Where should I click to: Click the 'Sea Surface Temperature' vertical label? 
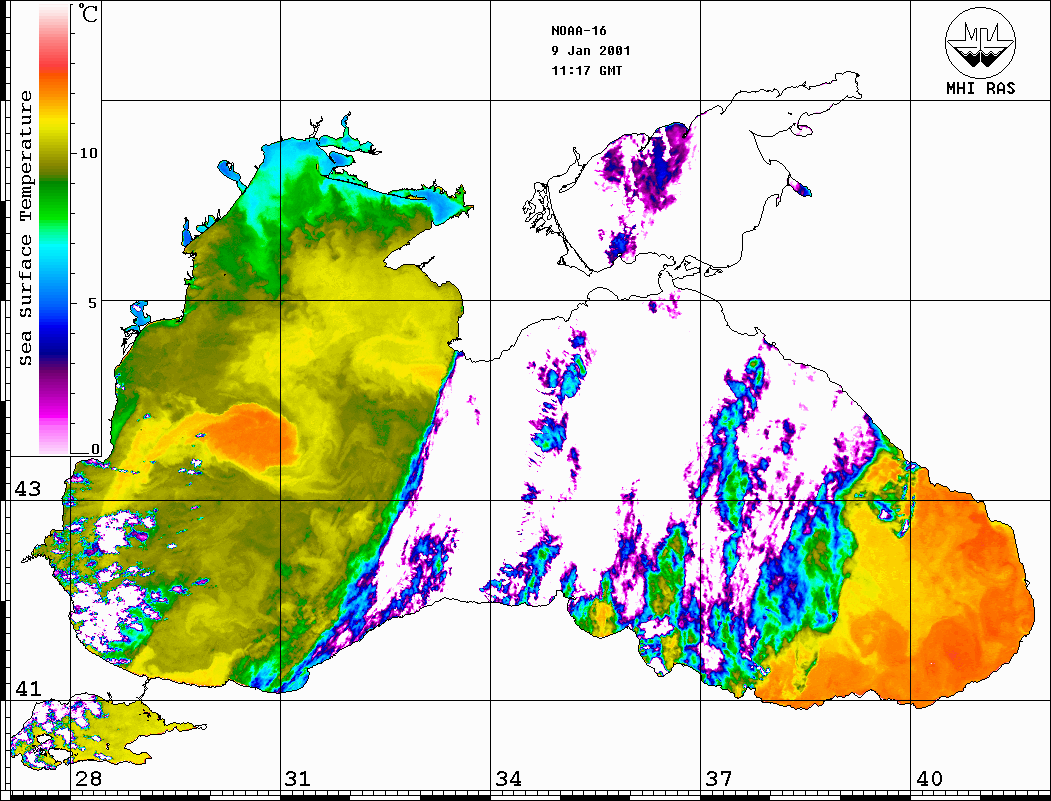pos(26,228)
